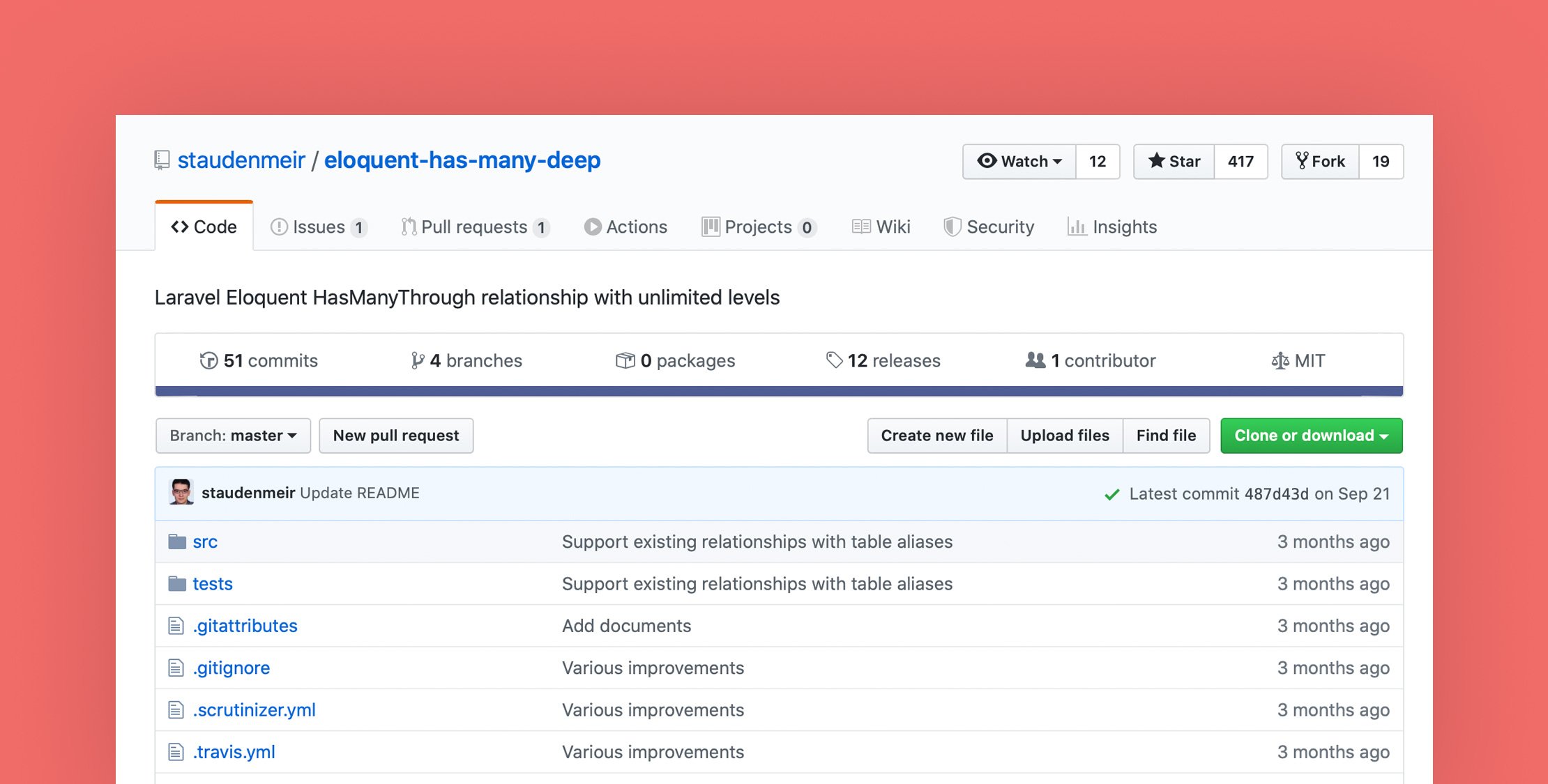This screenshot has height=784, width=1548.
Task: Click the branch icon next to 4 branches
Action: point(417,361)
